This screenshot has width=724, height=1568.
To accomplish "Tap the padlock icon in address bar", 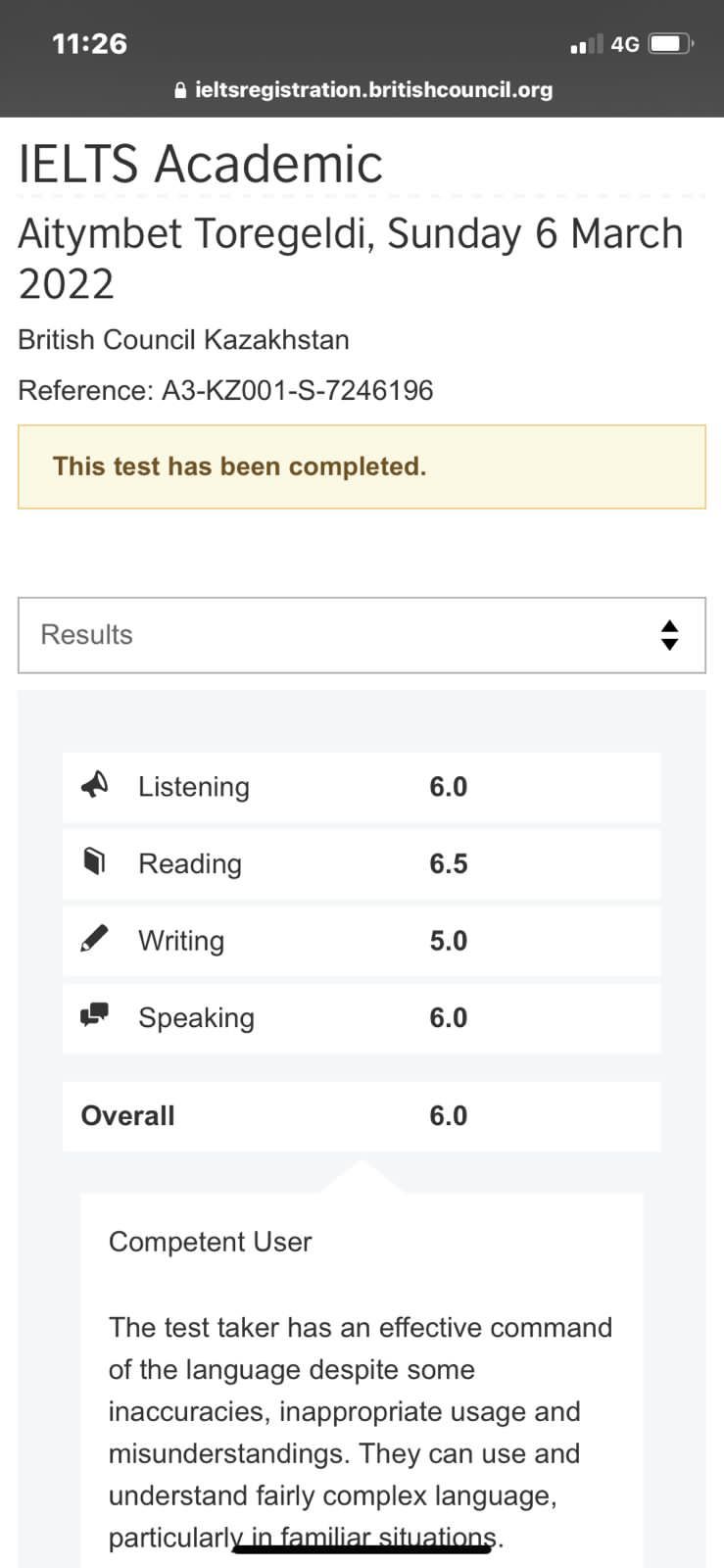I will (180, 90).
